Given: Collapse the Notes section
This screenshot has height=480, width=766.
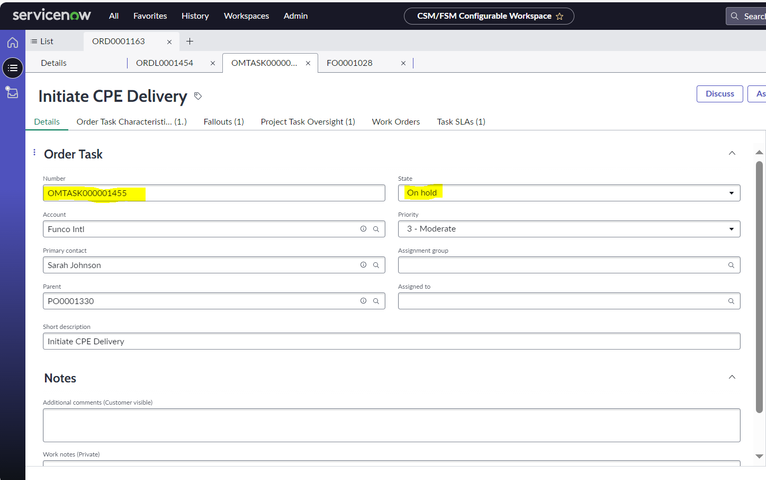Looking at the screenshot, I should coord(732,377).
